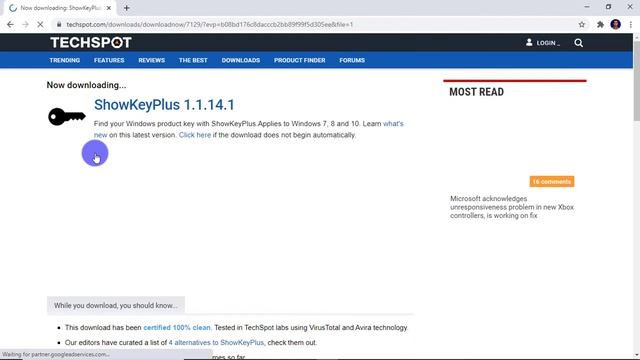Bookmark this page with the star icon

[582, 24]
